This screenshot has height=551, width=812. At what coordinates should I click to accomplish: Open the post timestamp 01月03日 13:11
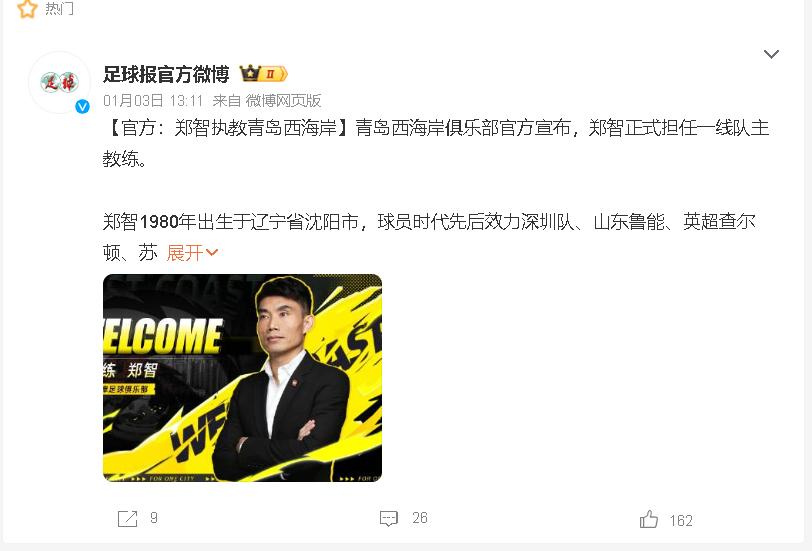pyautogui.click(x=153, y=100)
